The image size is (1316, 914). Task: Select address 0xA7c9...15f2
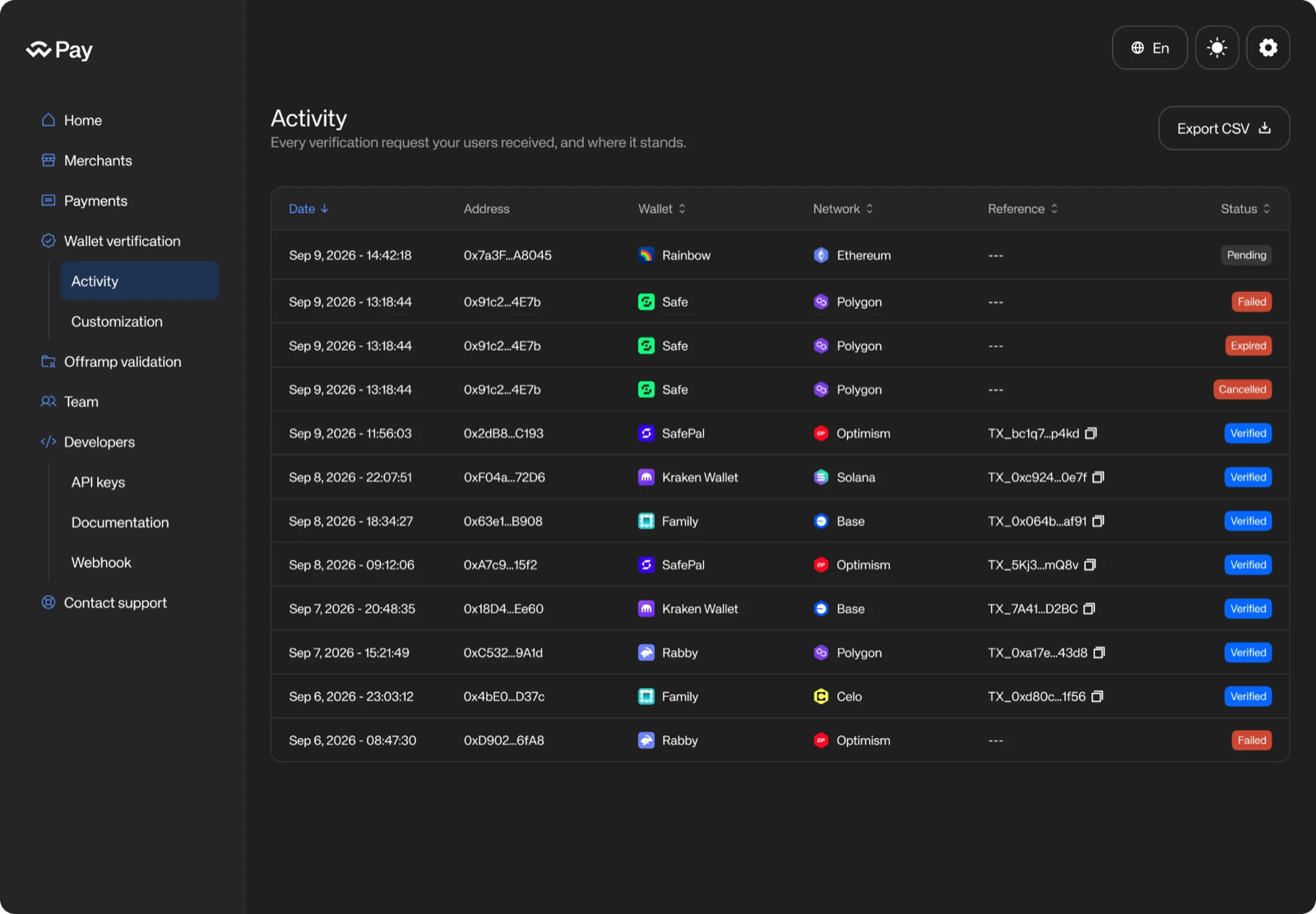coord(500,565)
